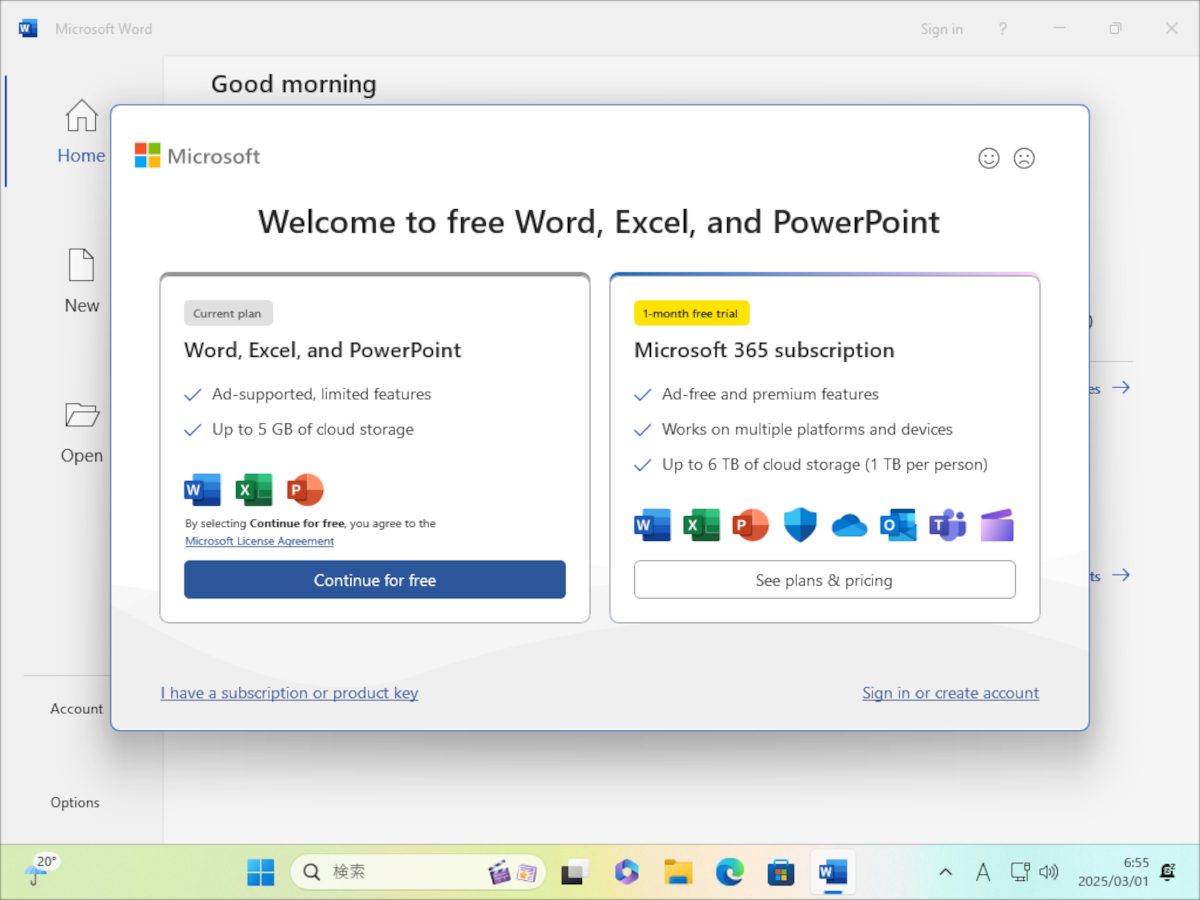
Task: Click the happy smiley feedback icon
Action: 988,158
